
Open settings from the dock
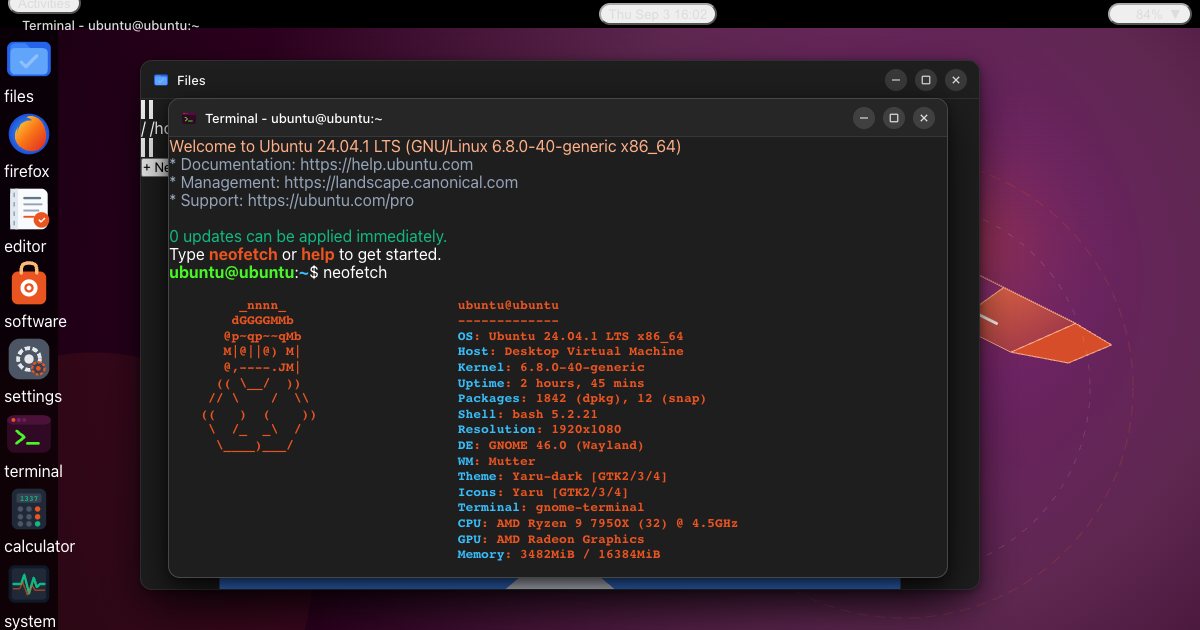(x=29, y=359)
